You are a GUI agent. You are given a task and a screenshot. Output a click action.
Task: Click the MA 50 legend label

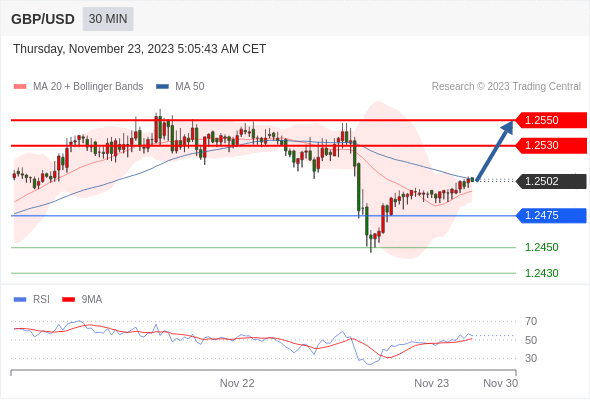tap(190, 87)
